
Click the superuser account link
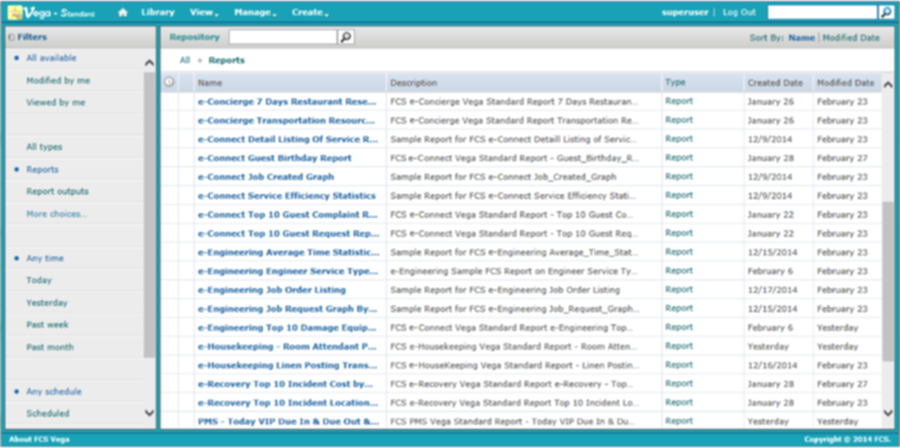[x=685, y=13]
